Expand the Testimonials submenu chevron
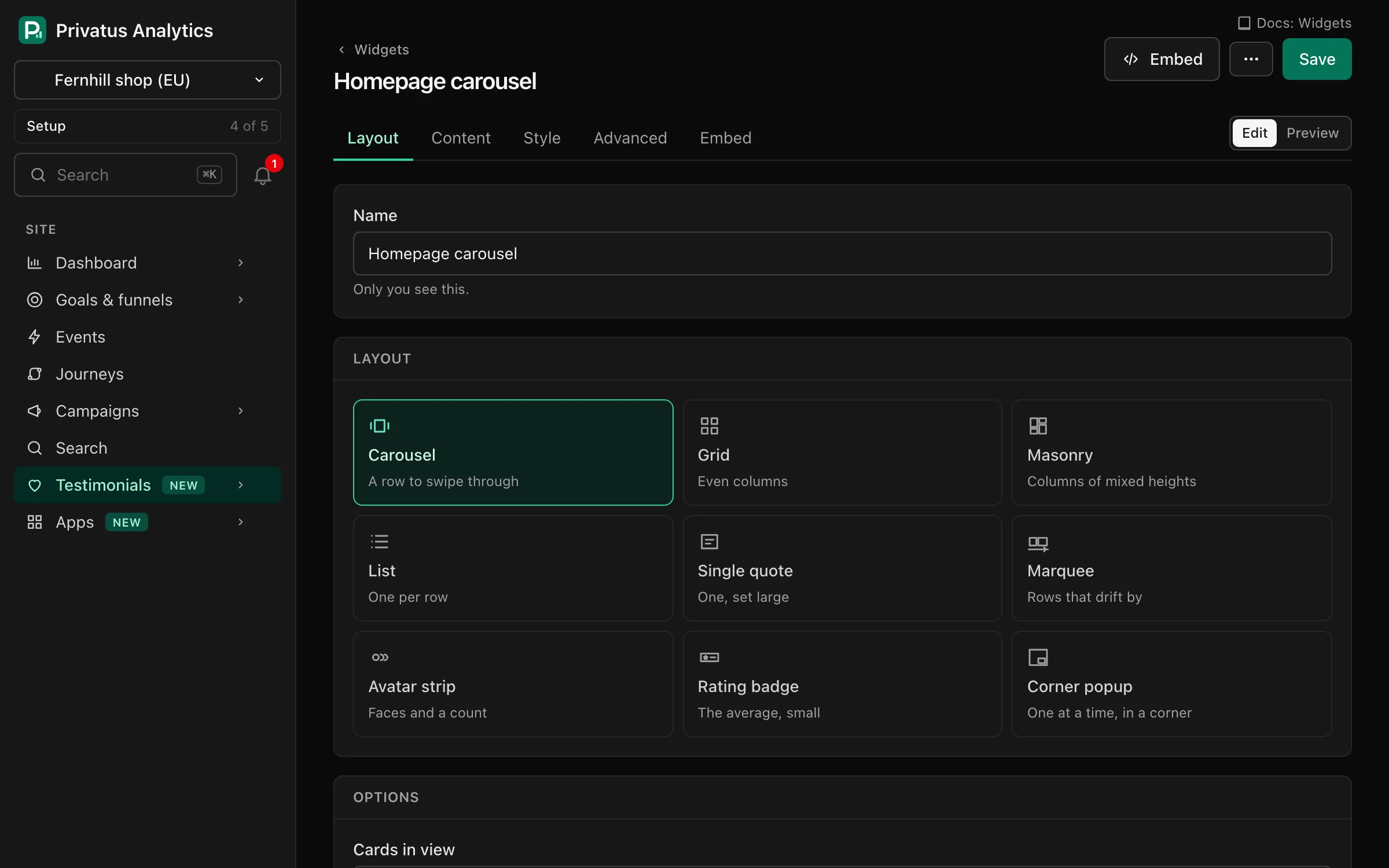1389x868 pixels. 241,485
